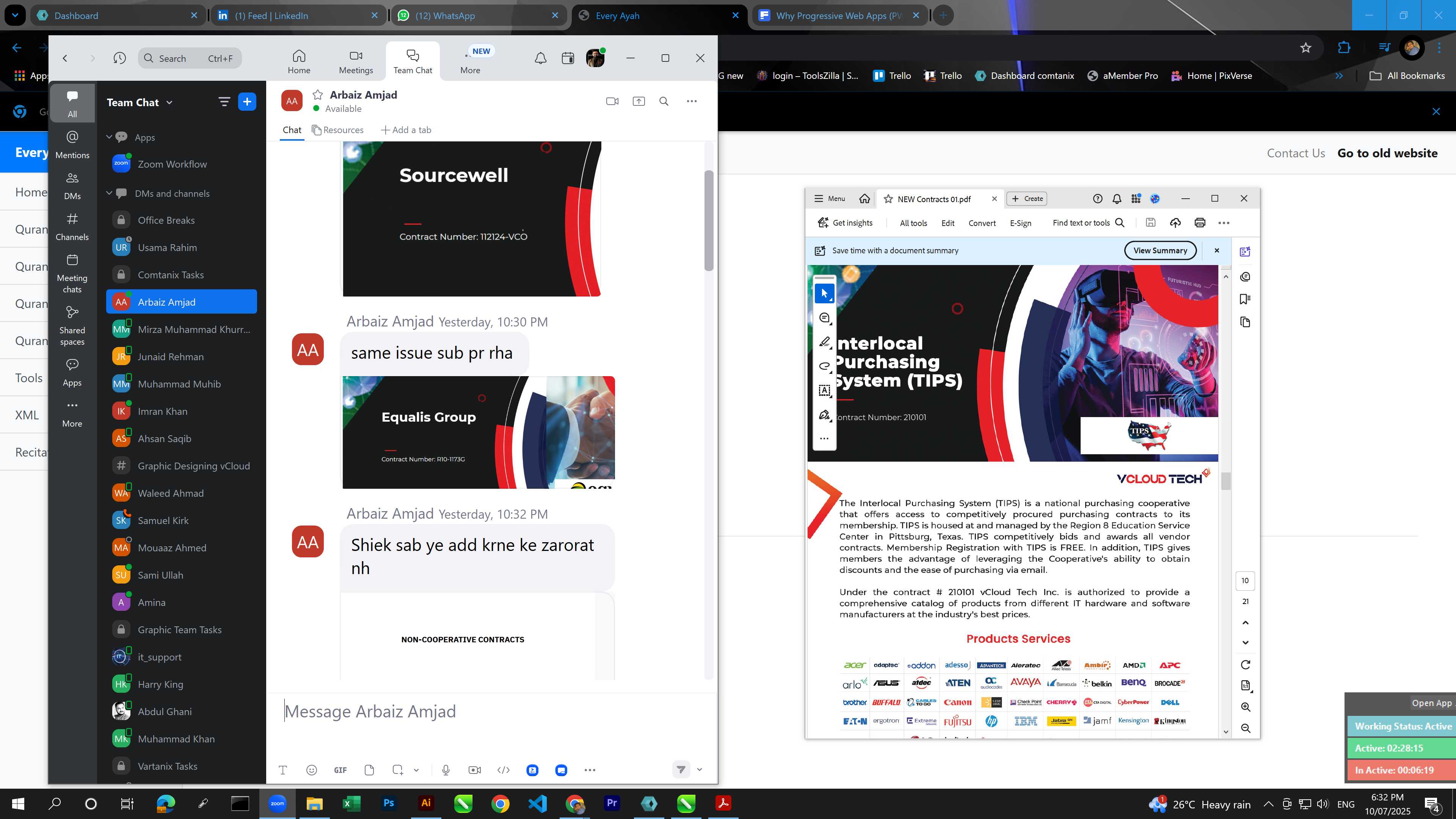Open the Team Chat filter icon
Screen dimensions: 1456x819
pyautogui.click(x=224, y=102)
